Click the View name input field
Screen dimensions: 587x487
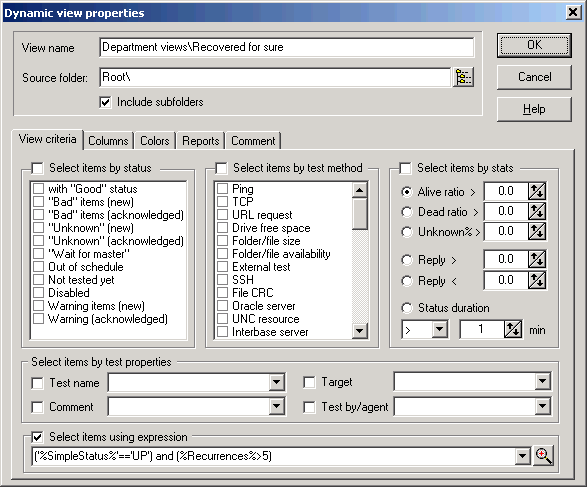pos(287,47)
